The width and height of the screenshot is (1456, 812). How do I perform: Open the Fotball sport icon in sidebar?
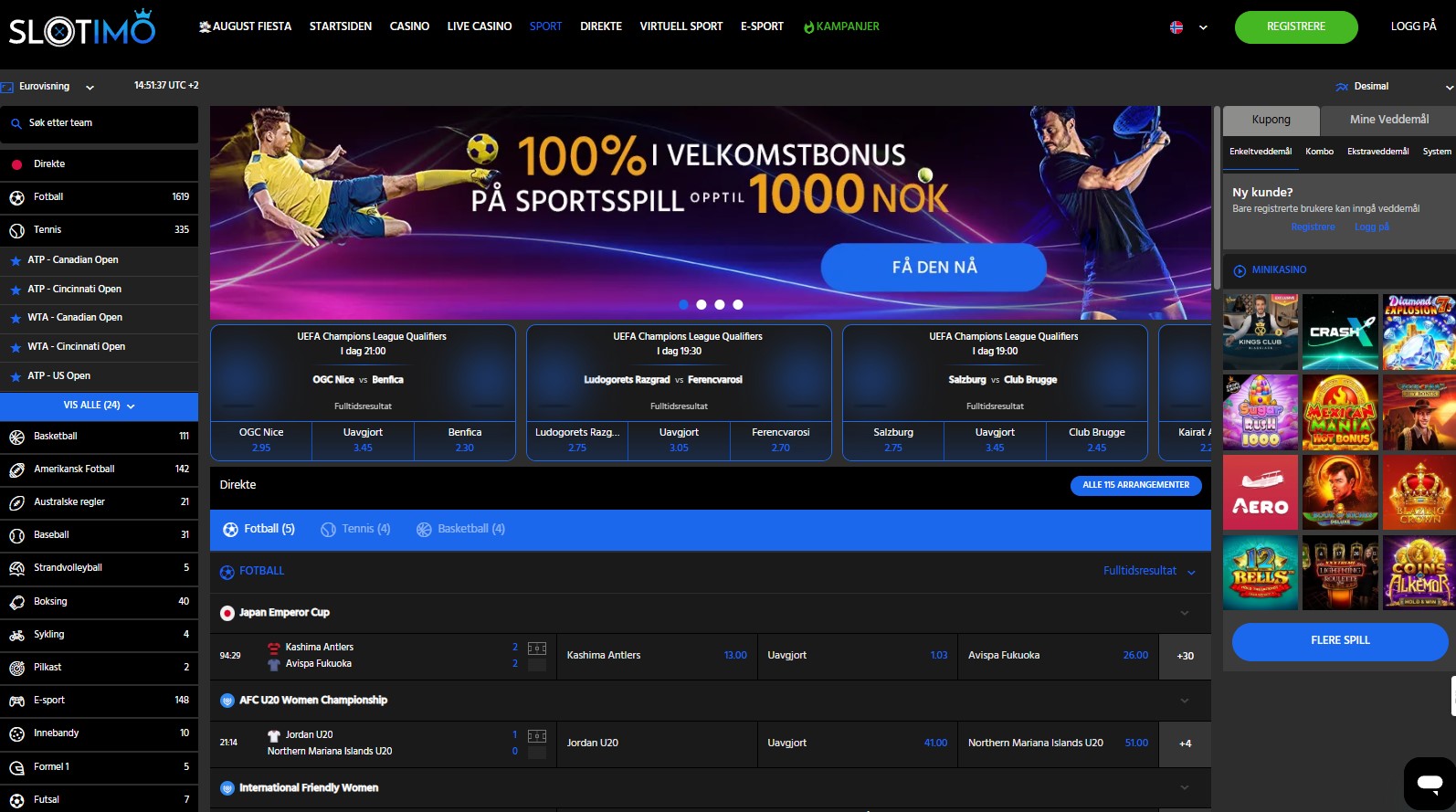pyautogui.click(x=16, y=197)
